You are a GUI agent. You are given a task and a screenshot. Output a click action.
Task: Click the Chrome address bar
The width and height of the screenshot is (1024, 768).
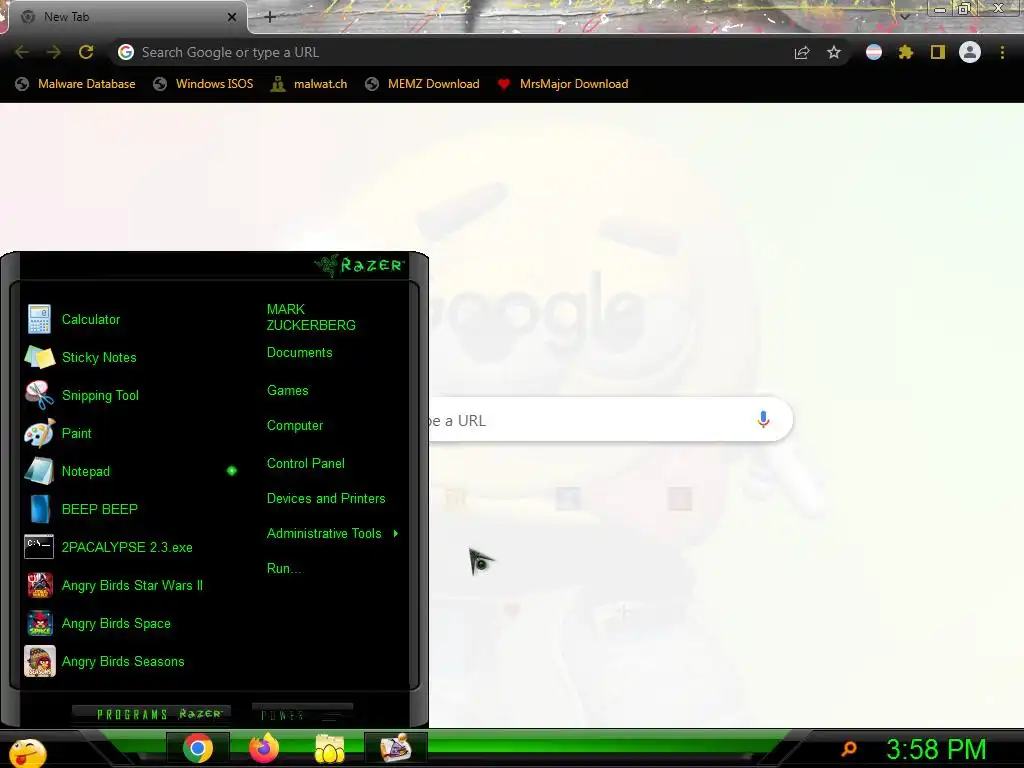coord(451,52)
